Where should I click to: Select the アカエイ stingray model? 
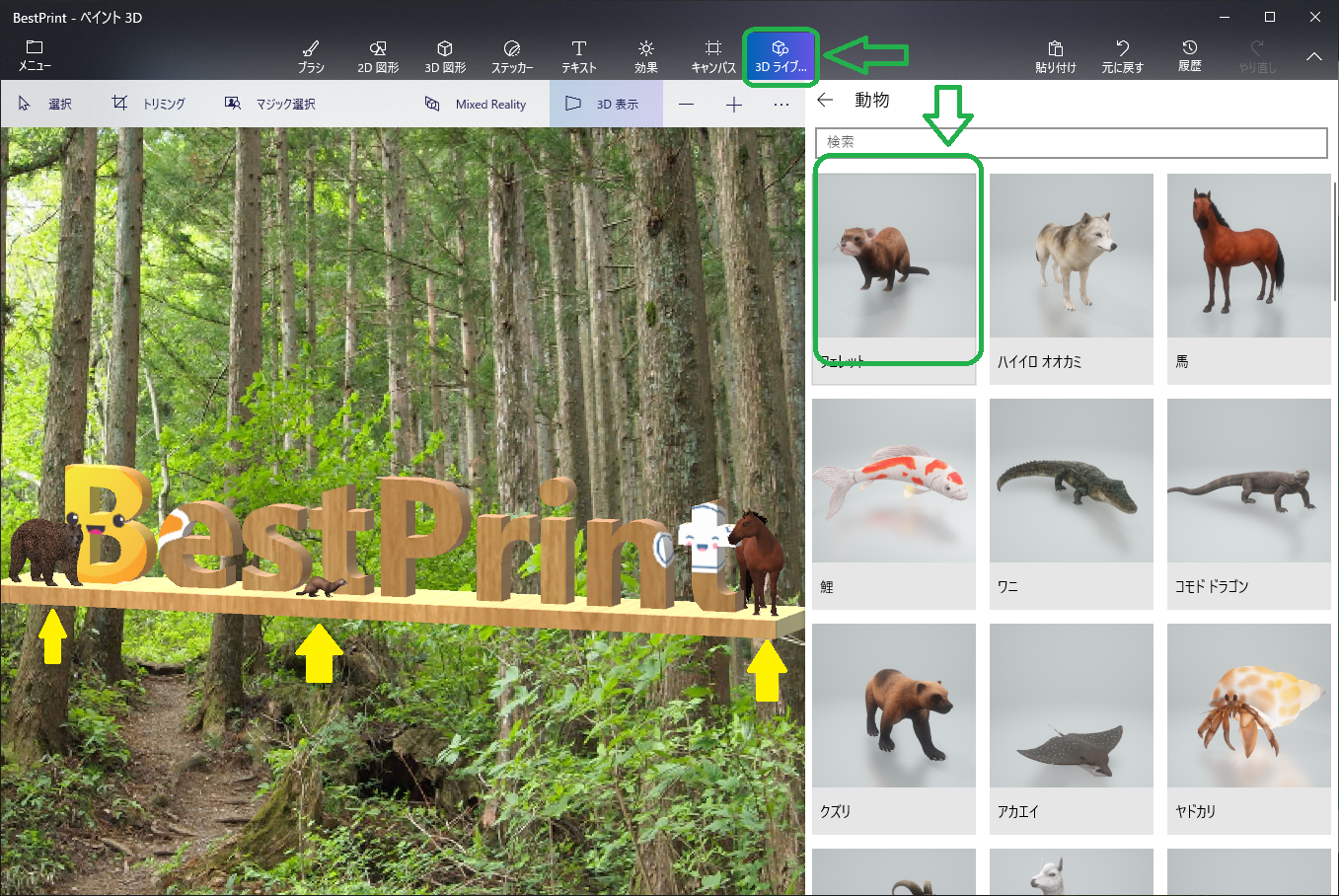click(x=1072, y=728)
